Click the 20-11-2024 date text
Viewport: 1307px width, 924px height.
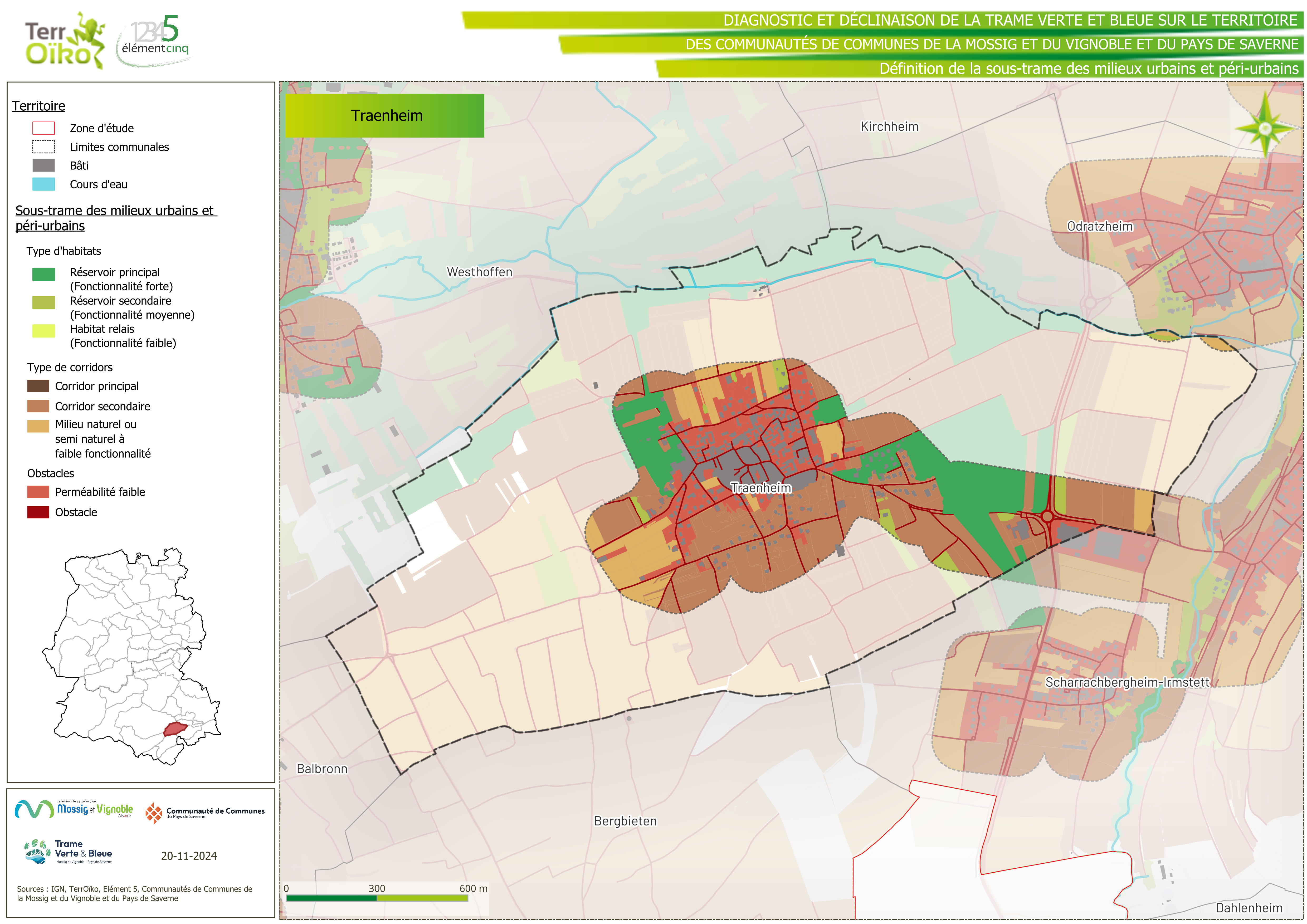188,856
